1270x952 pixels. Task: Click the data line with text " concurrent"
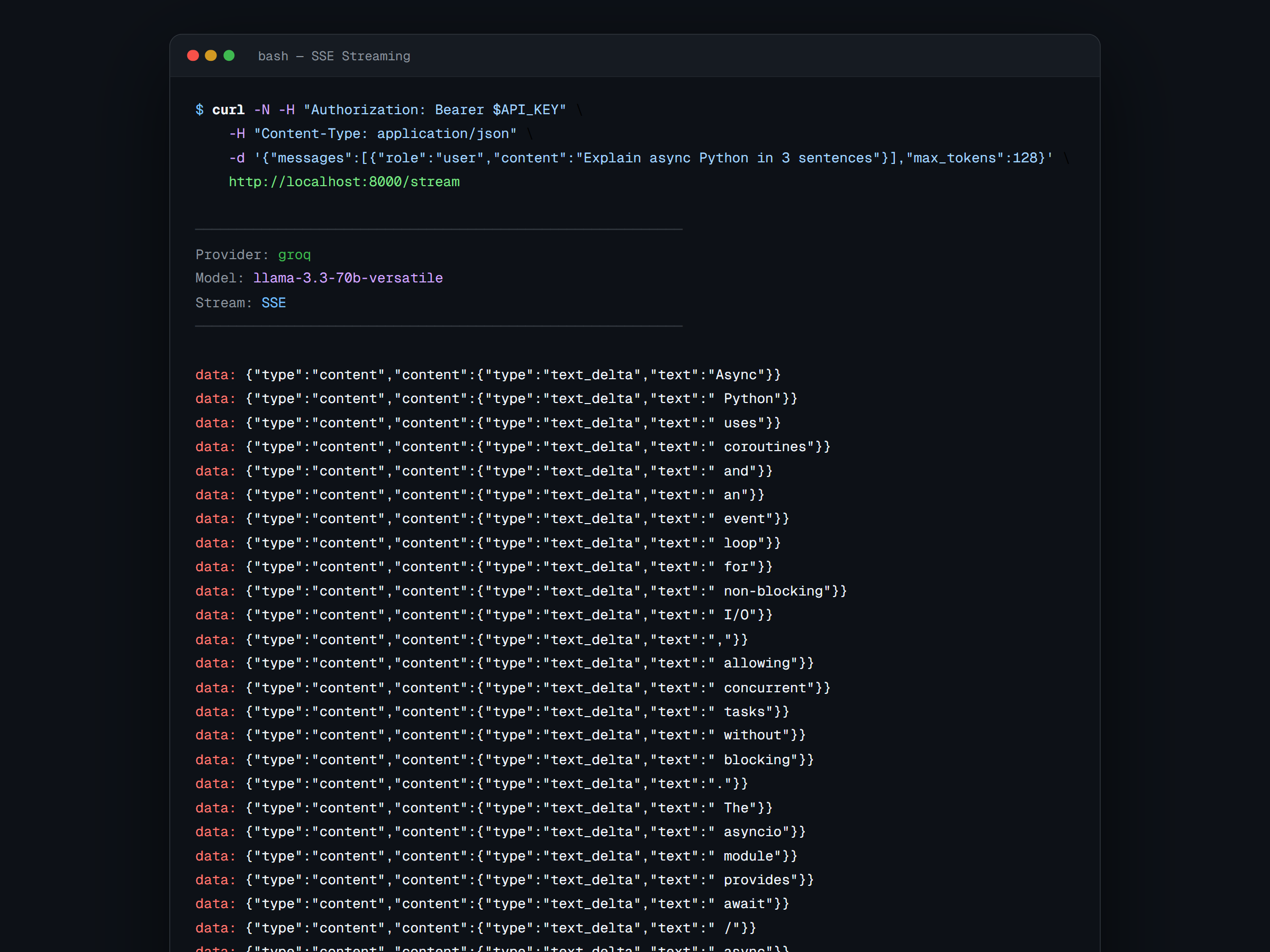click(x=513, y=688)
